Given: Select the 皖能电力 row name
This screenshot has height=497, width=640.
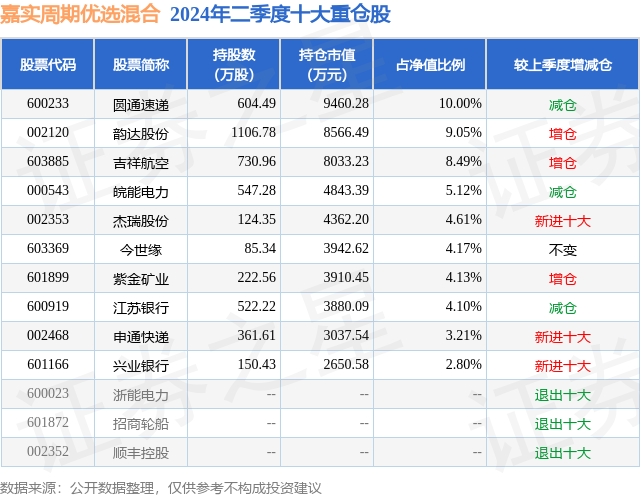Looking at the screenshot, I should pyautogui.click(x=141, y=192).
